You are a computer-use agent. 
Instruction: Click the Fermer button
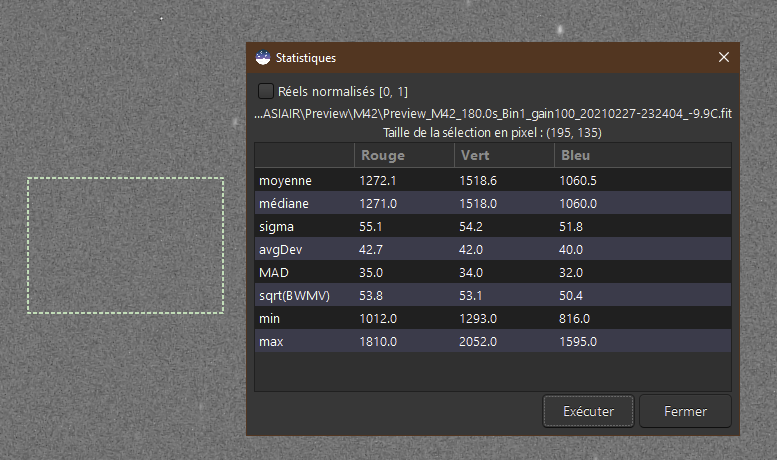[685, 411]
